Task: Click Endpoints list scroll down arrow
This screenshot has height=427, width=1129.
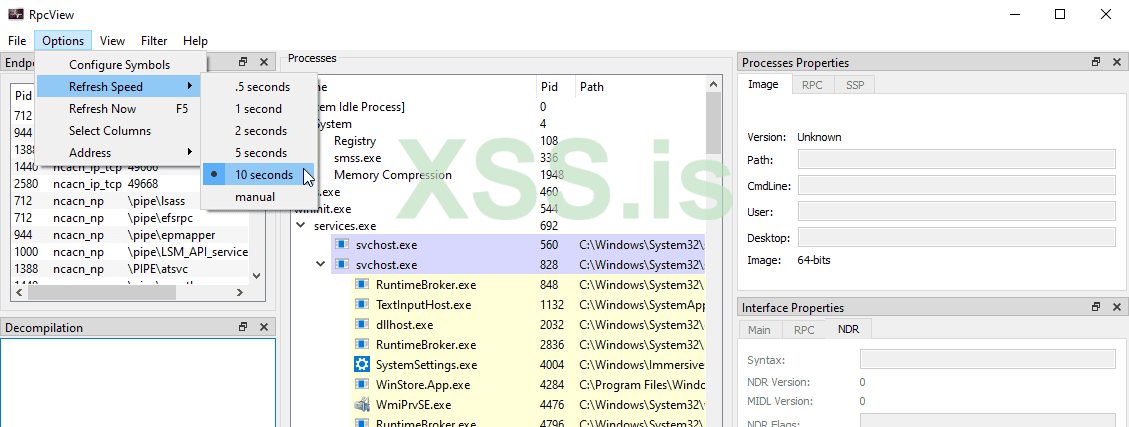Action: [256, 276]
